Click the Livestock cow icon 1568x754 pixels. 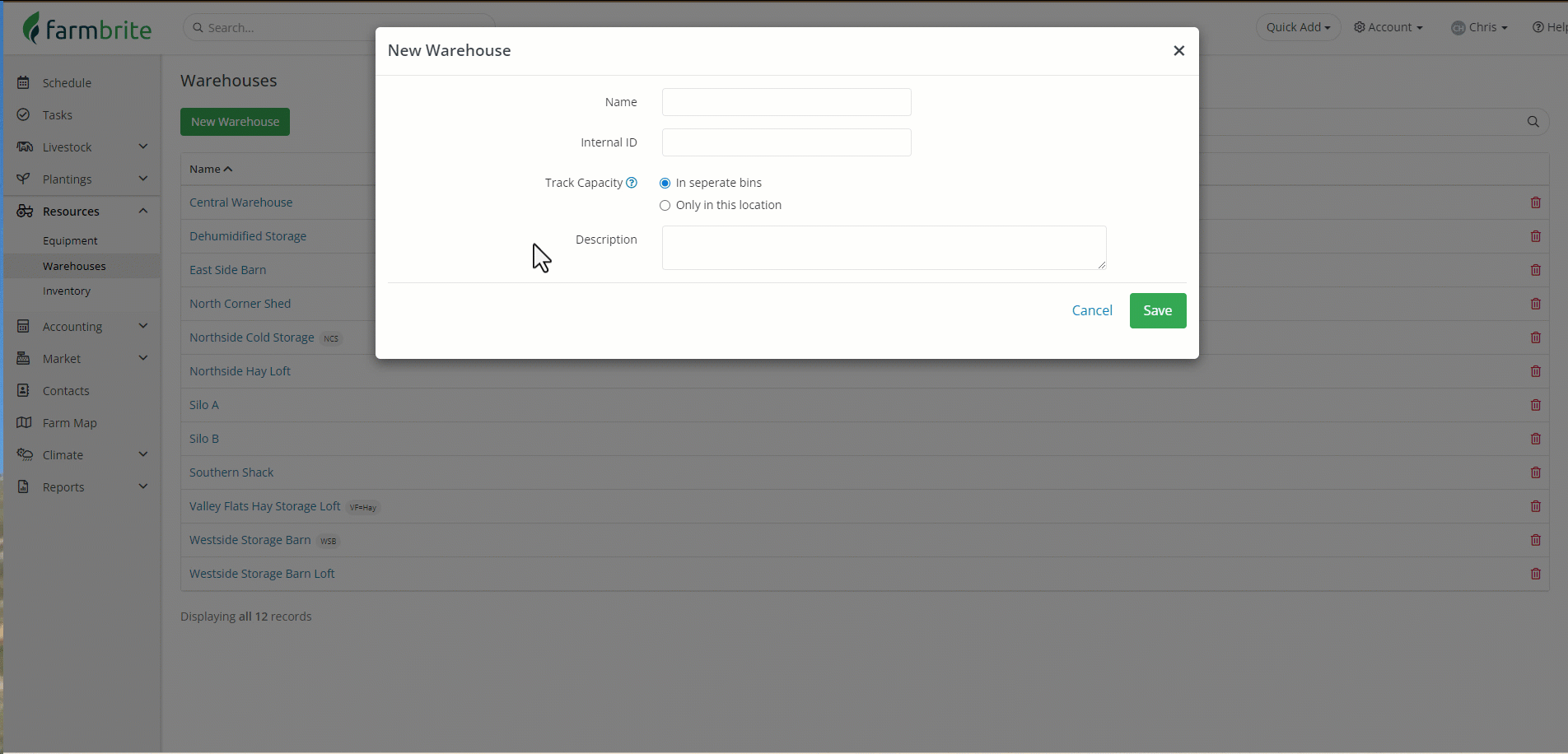(x=25, y=147)
